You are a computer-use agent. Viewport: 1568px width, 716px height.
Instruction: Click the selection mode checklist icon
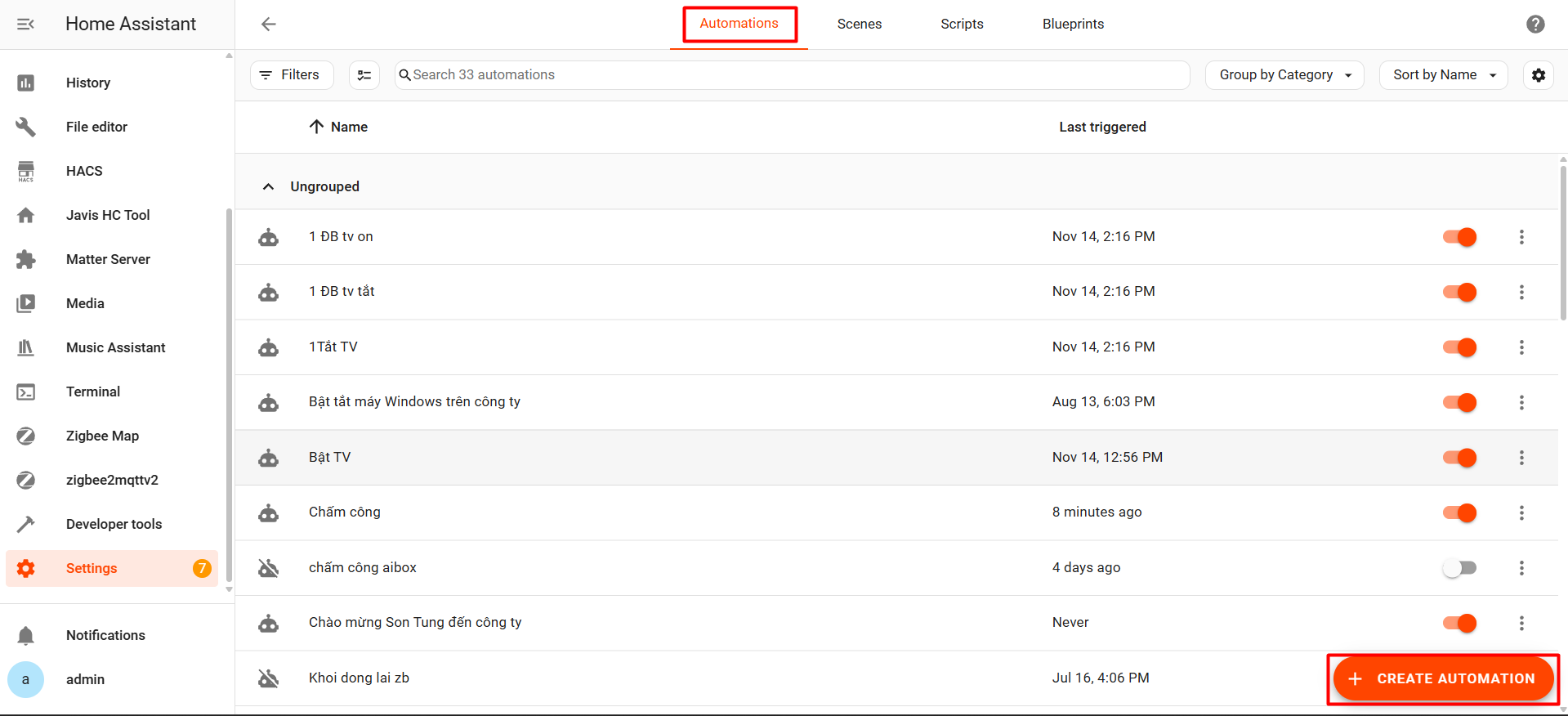coord(364,75)
